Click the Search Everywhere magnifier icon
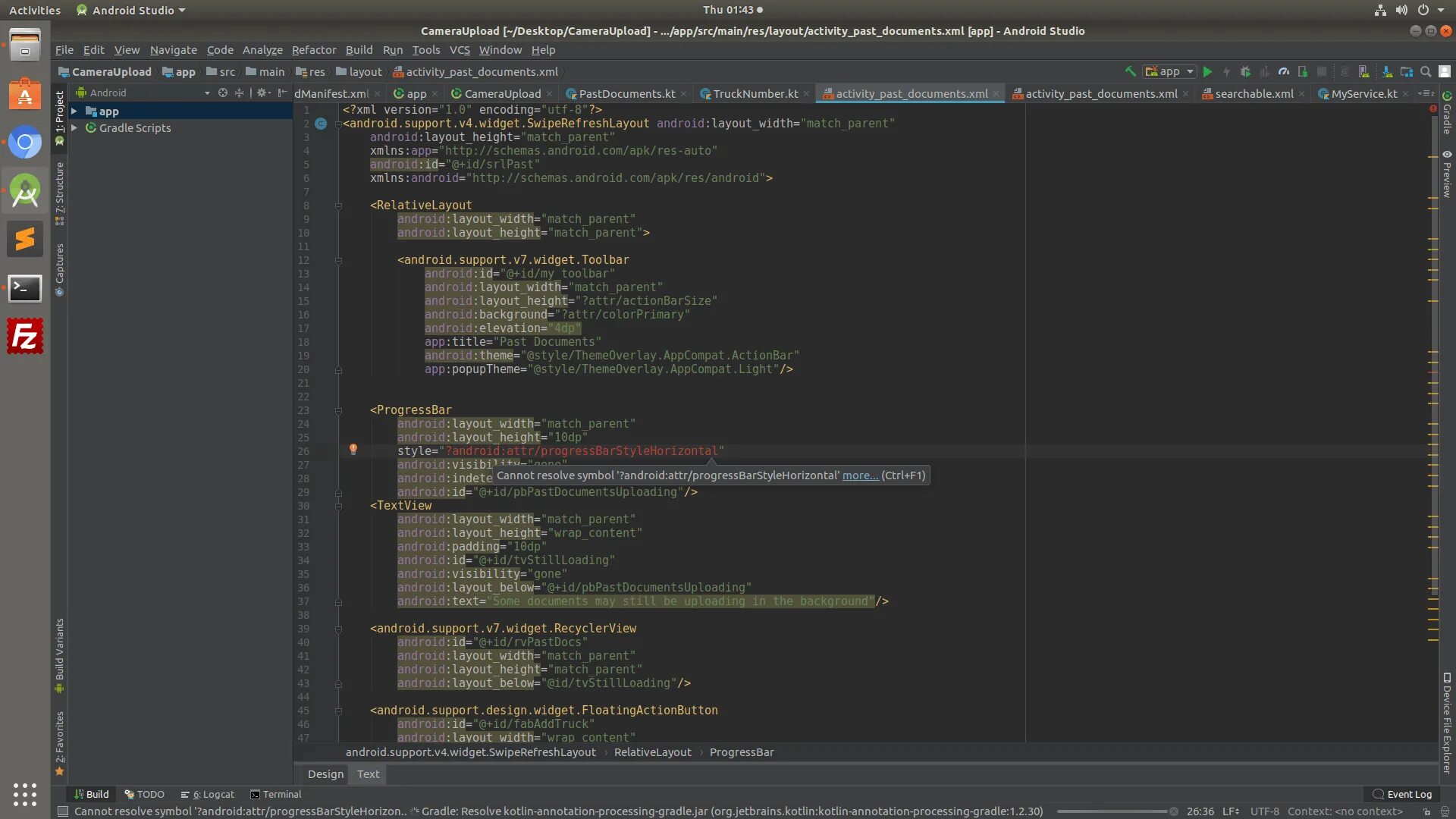 pos(1426,71)
